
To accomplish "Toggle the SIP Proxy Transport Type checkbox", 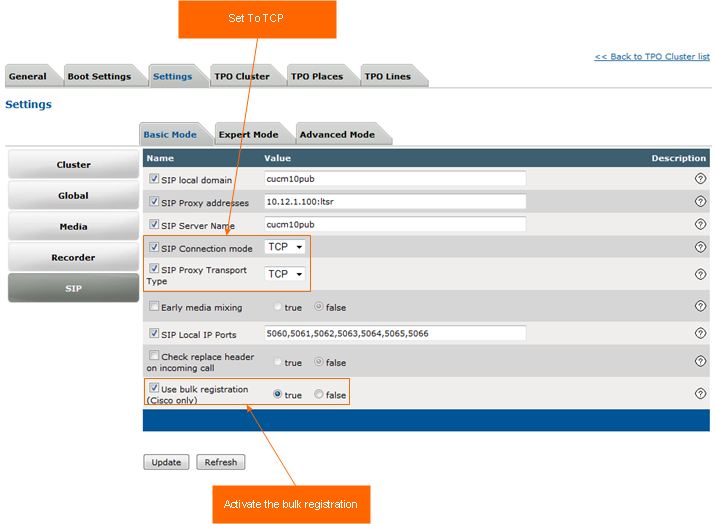I will 154,268.
